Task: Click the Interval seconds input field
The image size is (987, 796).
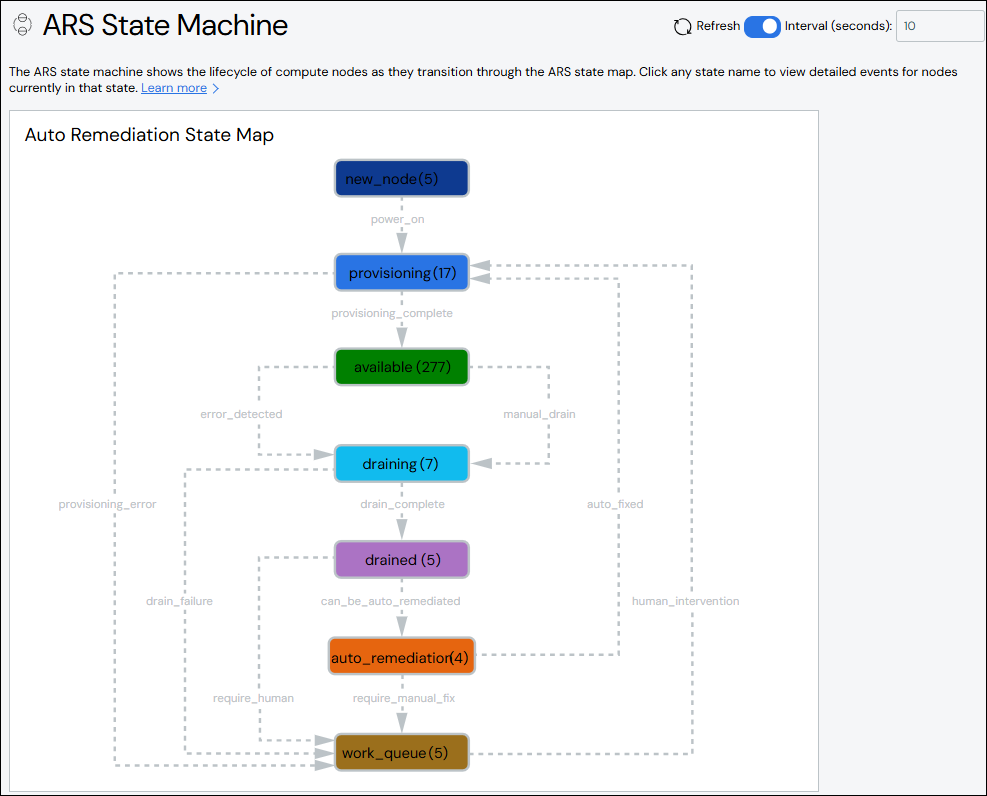Action: point(939,26)
